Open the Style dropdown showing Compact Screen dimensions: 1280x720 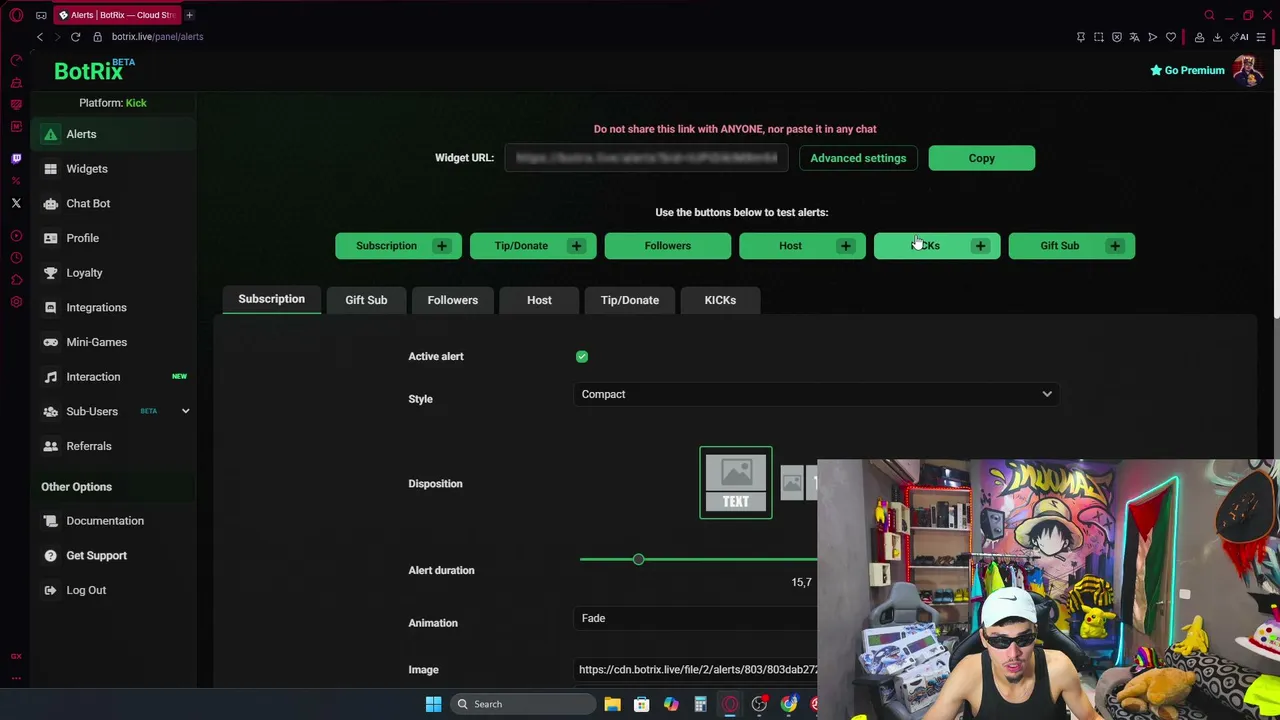pos(816,394)
